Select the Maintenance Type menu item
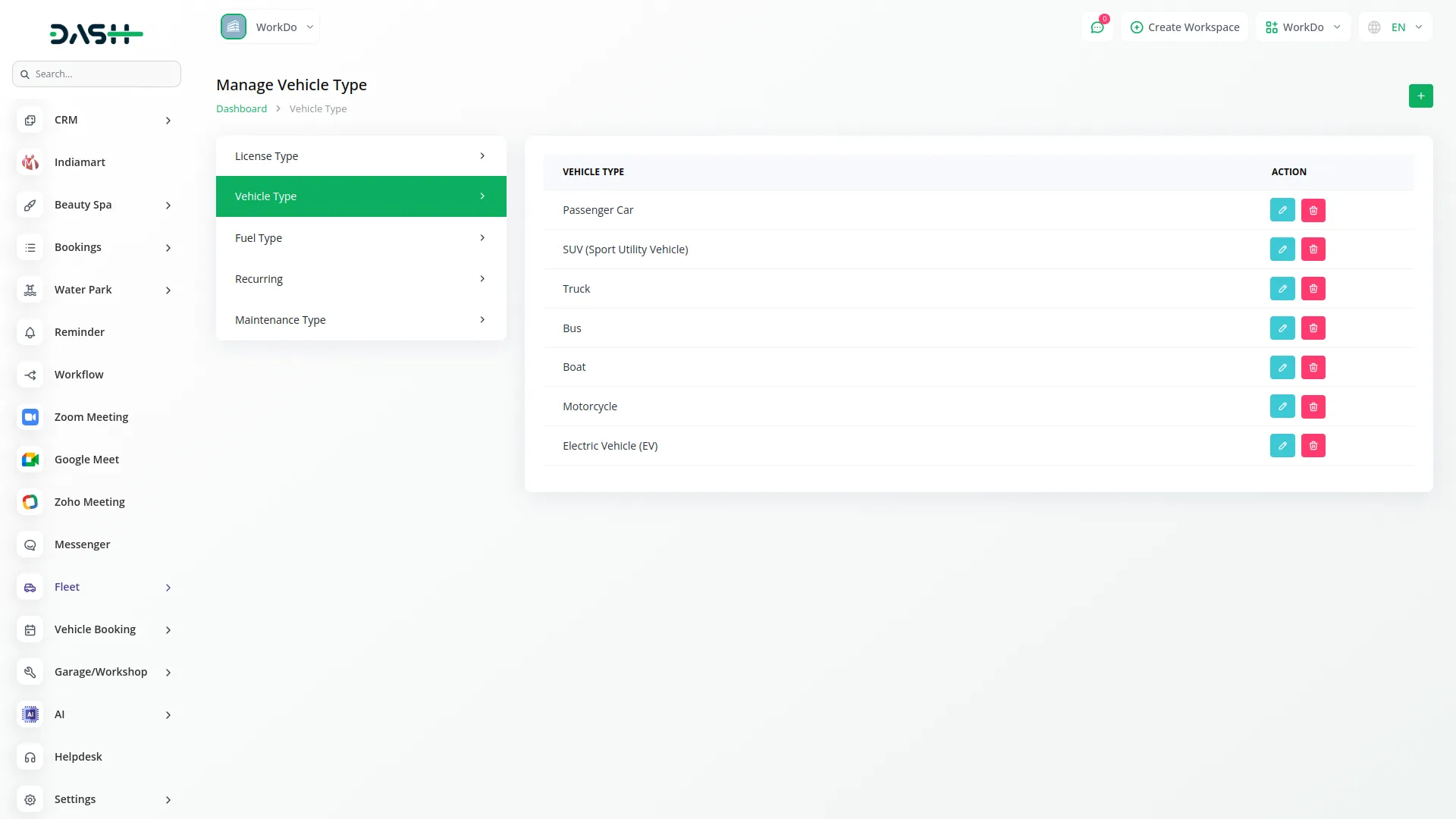Viewport: 1456px width, 819px height. coord(360,320)
